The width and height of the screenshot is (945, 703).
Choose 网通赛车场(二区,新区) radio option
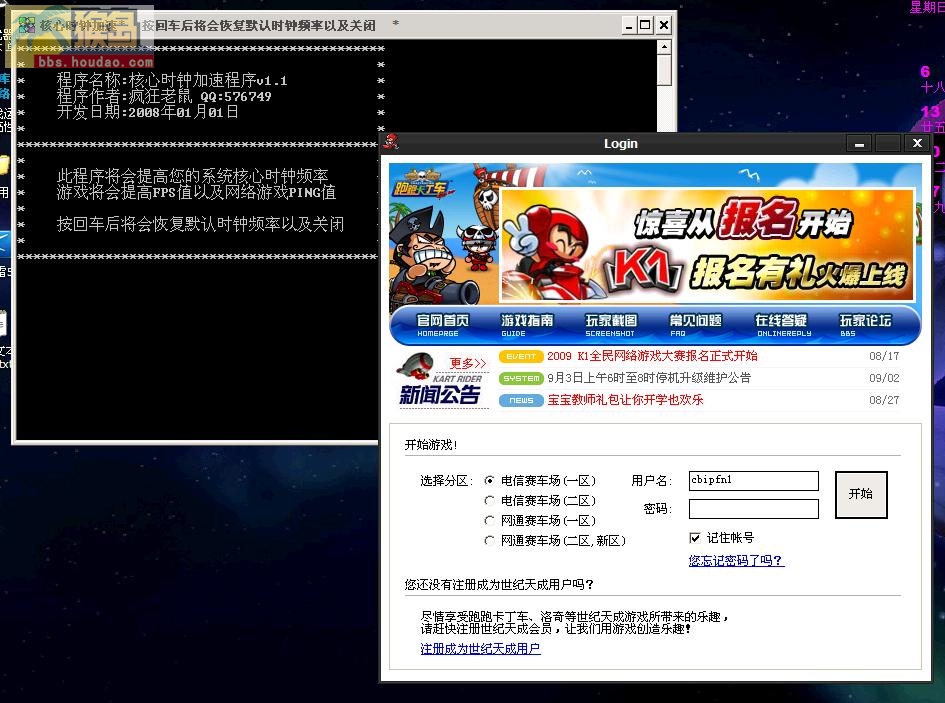(x=489, y=541)
